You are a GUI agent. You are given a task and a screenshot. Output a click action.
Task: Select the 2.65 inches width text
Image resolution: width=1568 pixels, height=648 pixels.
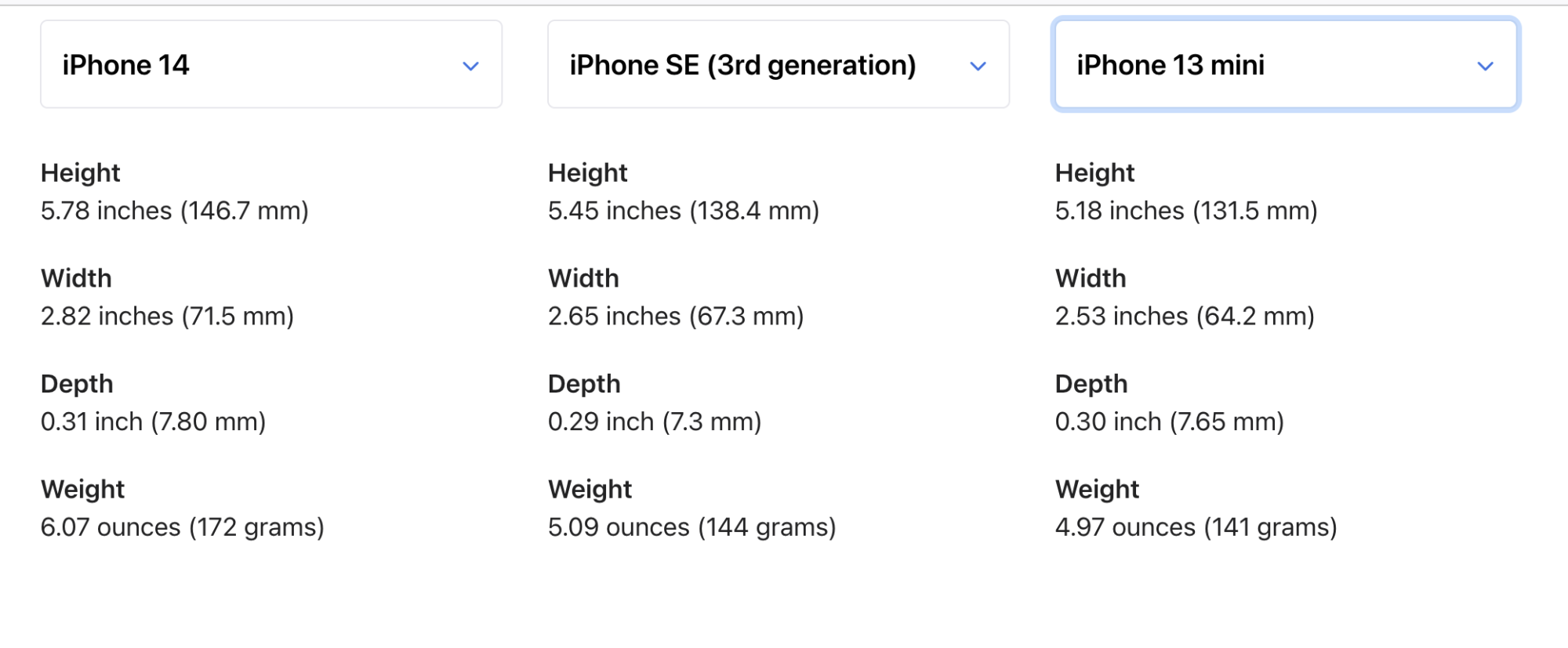click(x=676, y=317)
